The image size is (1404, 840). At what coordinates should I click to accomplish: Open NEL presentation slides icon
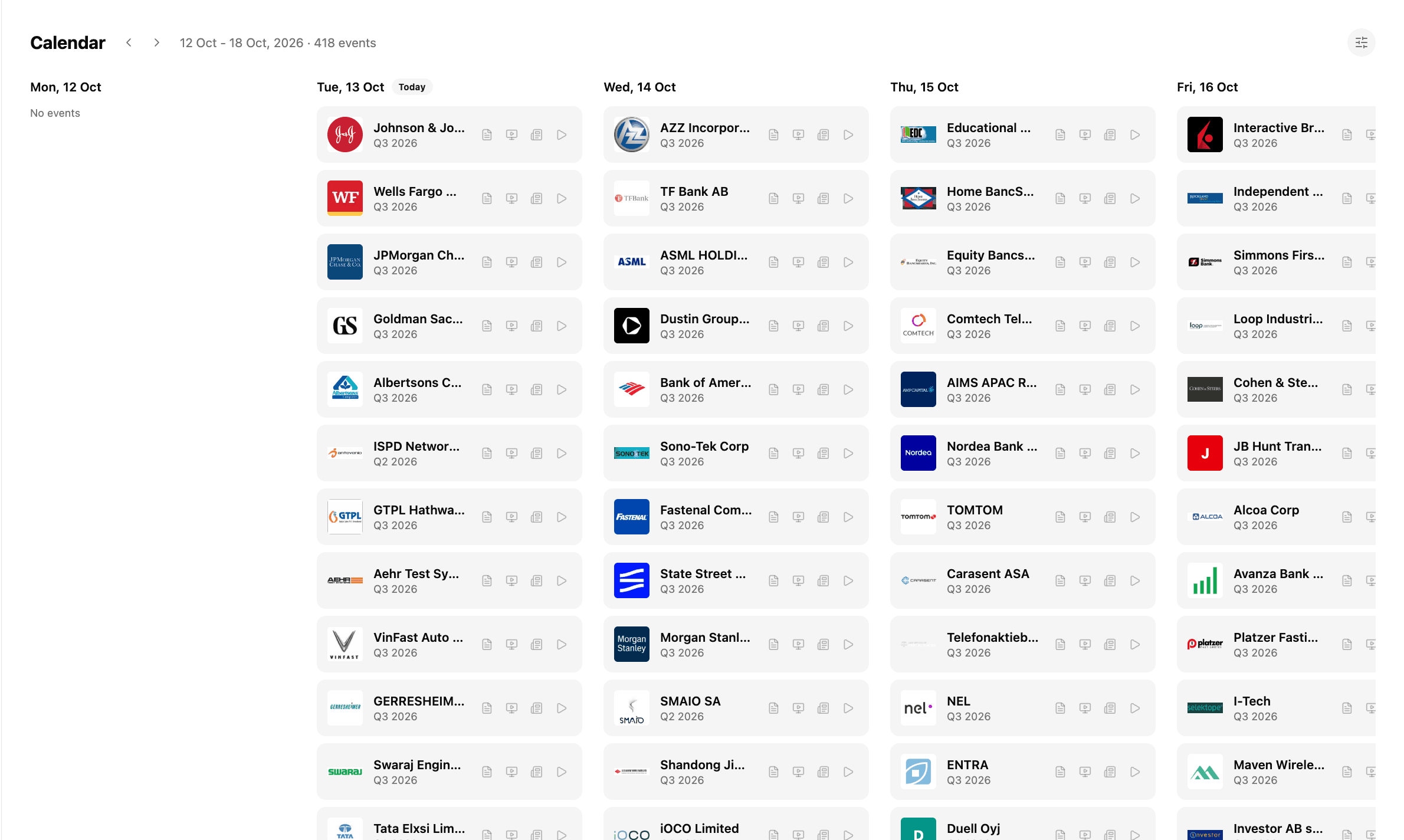pyautogui.click(x=1085, y=708)
